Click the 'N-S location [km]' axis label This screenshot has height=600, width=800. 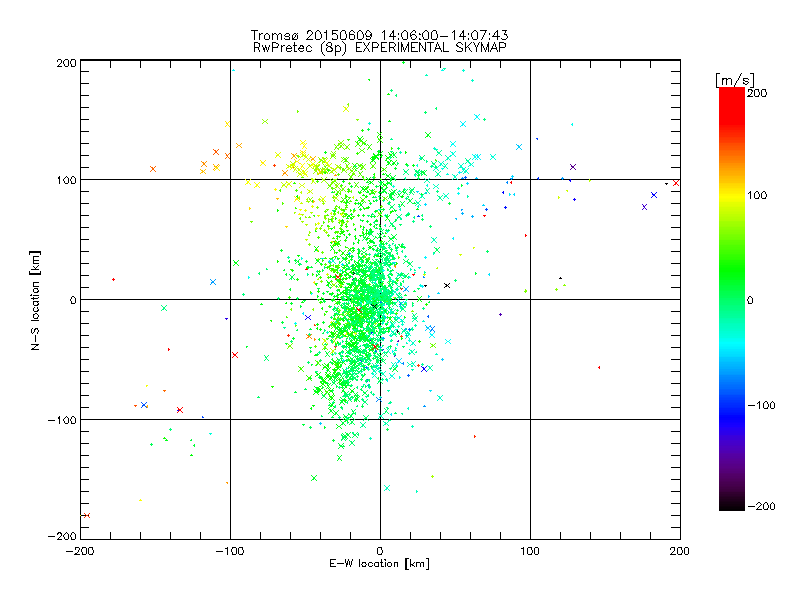(x=35, y=300)
